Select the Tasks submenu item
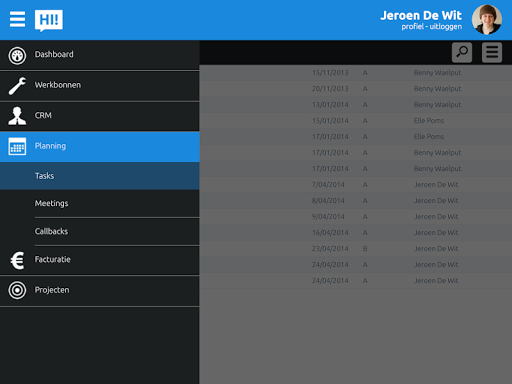 (x=100, y=176)
